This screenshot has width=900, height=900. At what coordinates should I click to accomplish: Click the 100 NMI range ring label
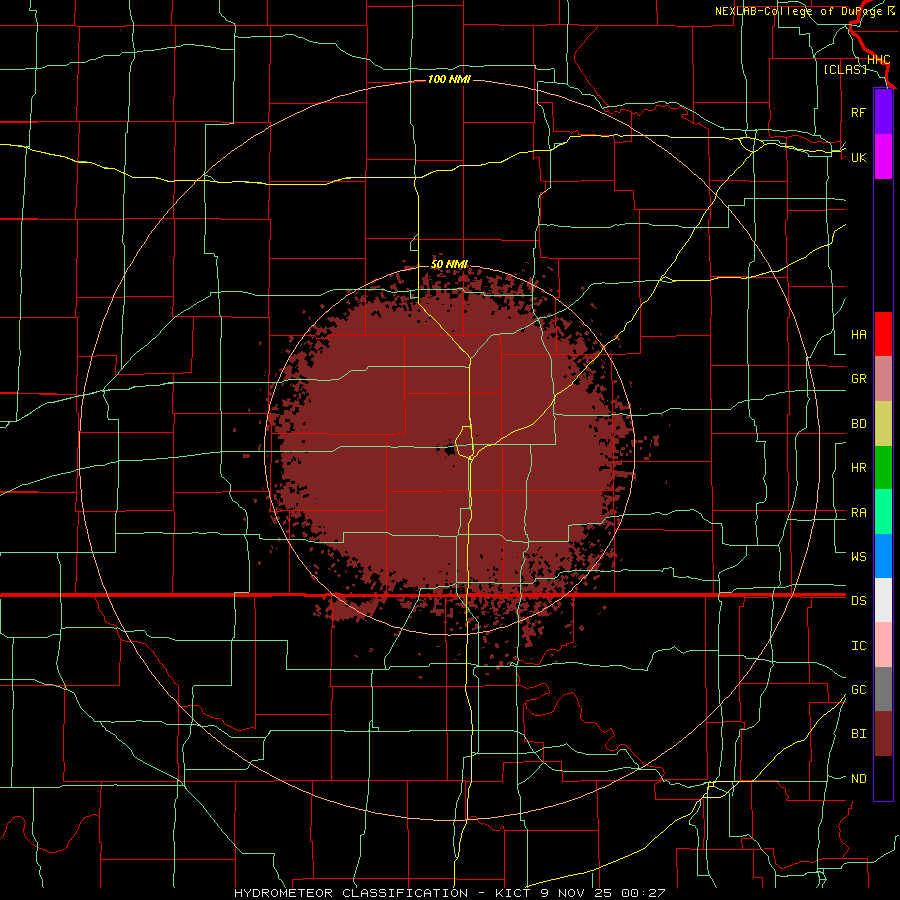click(449, 79)
